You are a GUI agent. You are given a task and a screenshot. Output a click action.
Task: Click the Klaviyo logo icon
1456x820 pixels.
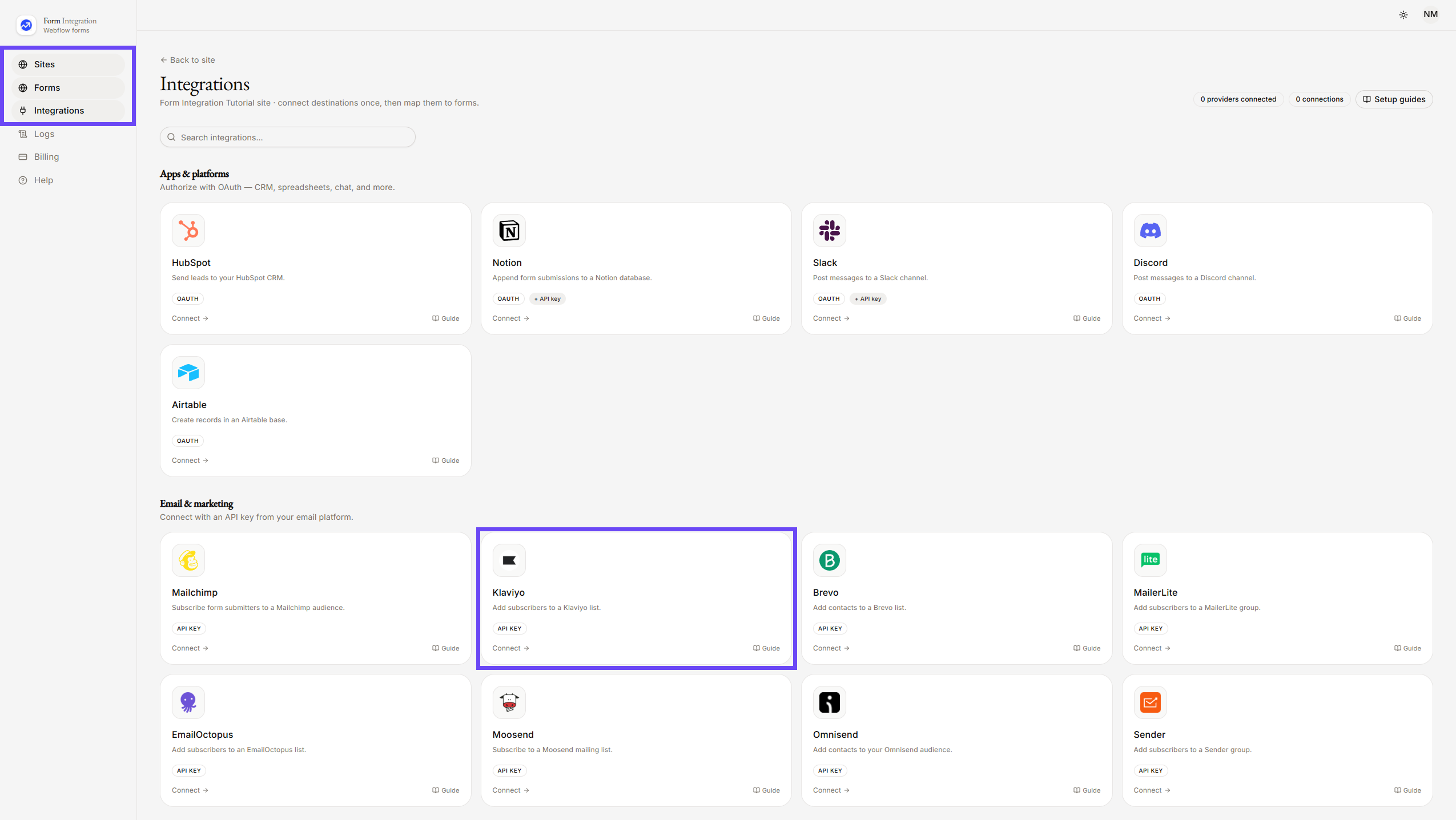509,560
